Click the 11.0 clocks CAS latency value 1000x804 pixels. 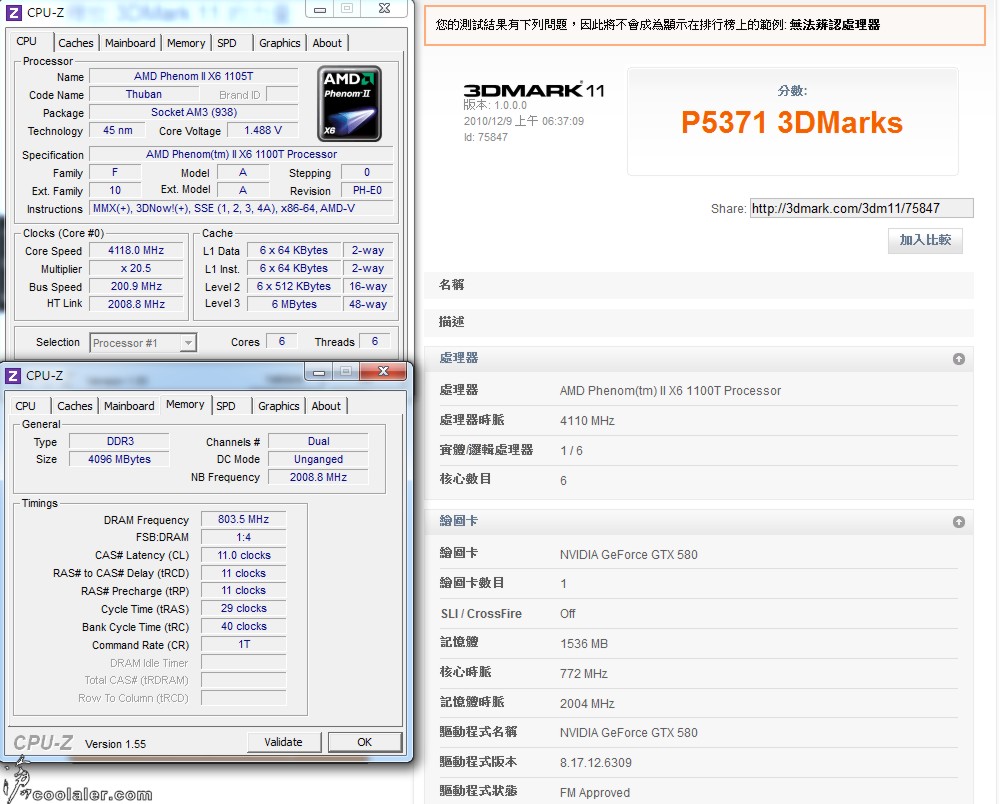(x=244, y=555)
